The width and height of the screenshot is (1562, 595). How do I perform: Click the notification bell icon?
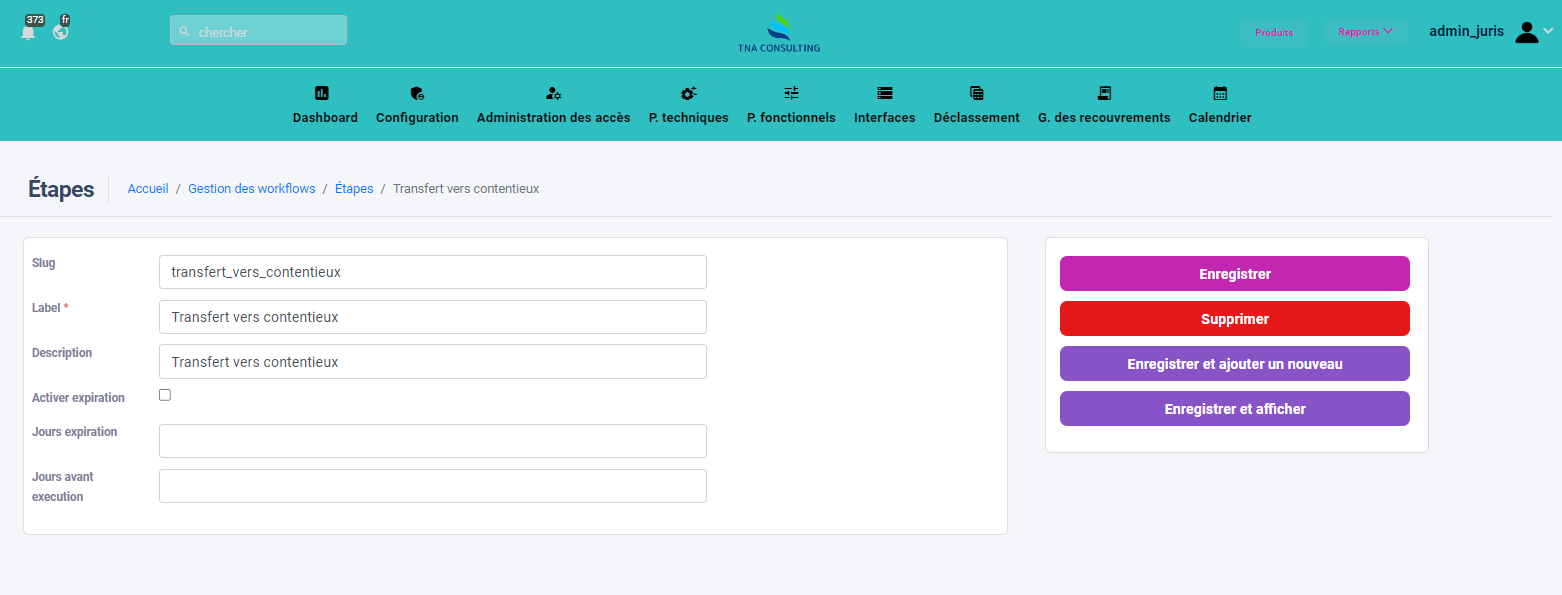28,32
